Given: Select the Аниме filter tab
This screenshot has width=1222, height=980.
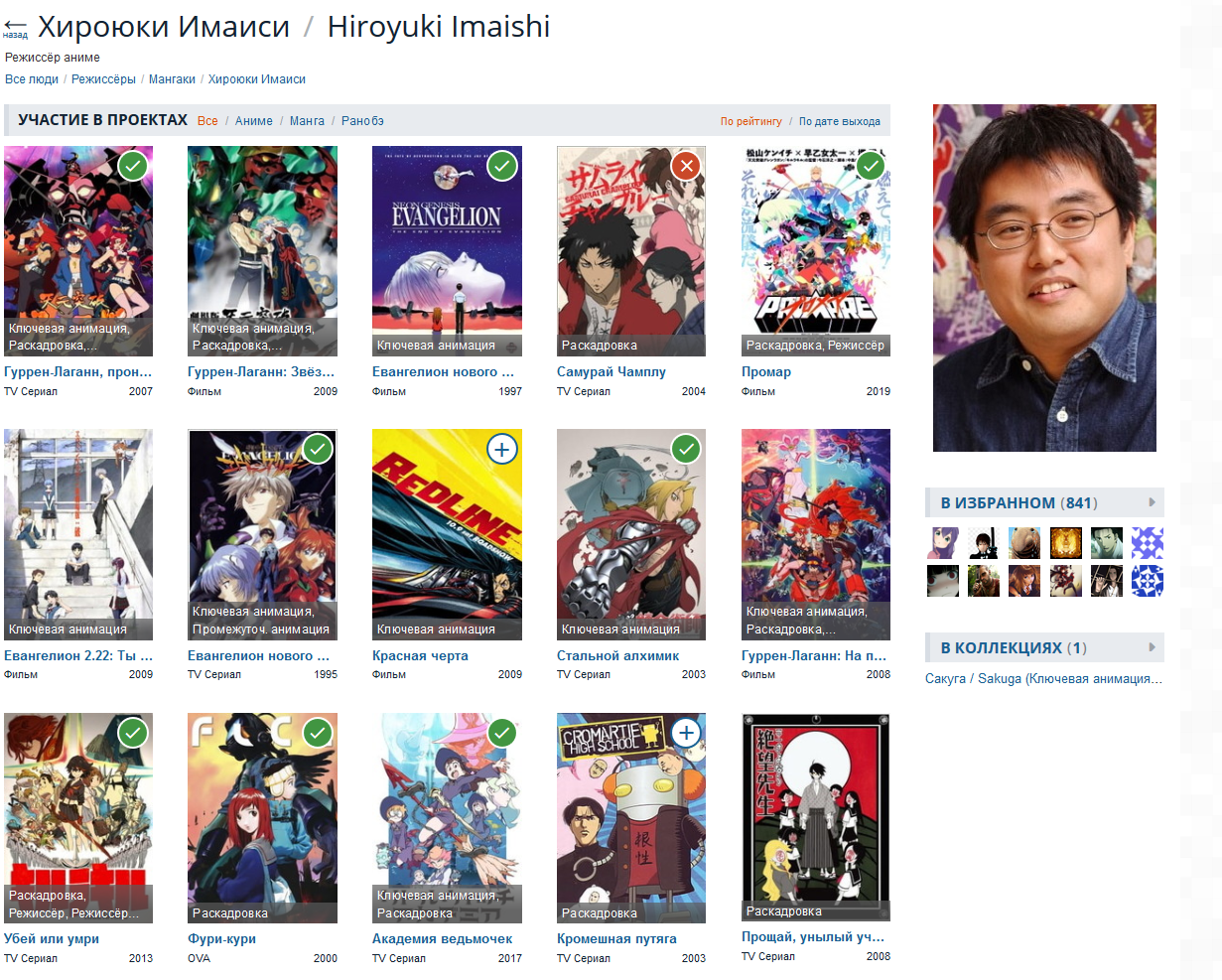Looking at the screenshot, I should pyautogui.click(x=254, y=121).
